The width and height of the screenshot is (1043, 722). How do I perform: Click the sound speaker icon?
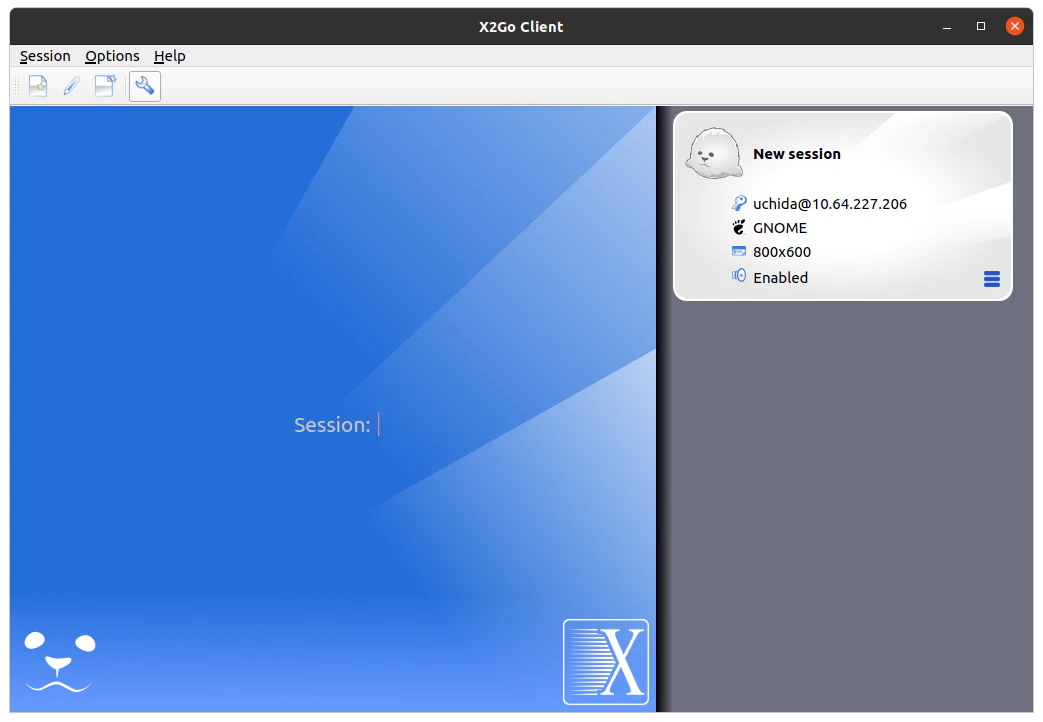(x=738, y=275)
